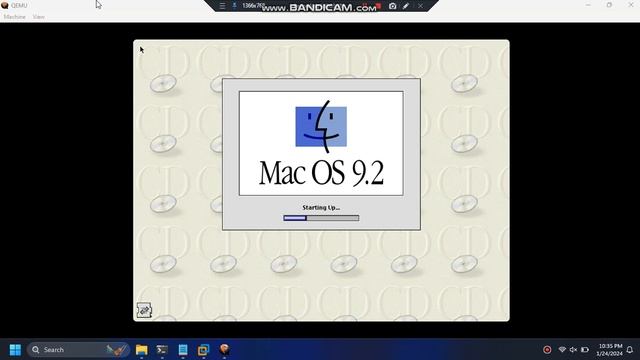The image size is (640, 360).
Task: Click the red recording tray icon
Action: [547, 350]
